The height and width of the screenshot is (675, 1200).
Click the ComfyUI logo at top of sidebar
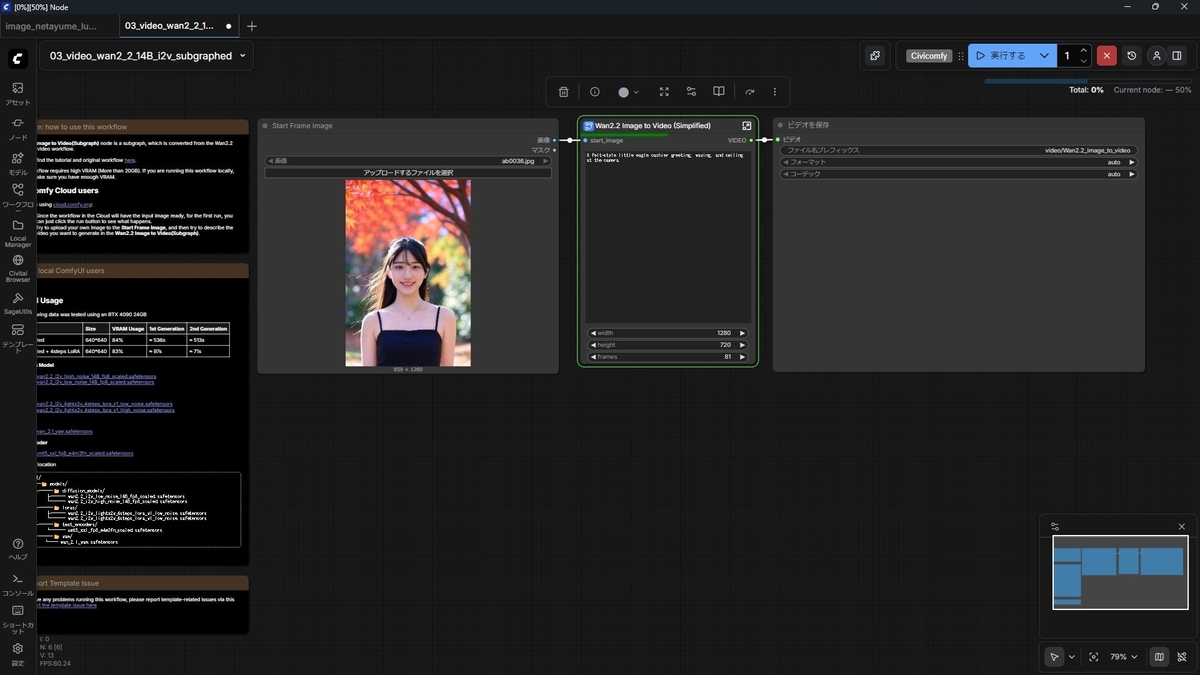[x=18, y=58]
